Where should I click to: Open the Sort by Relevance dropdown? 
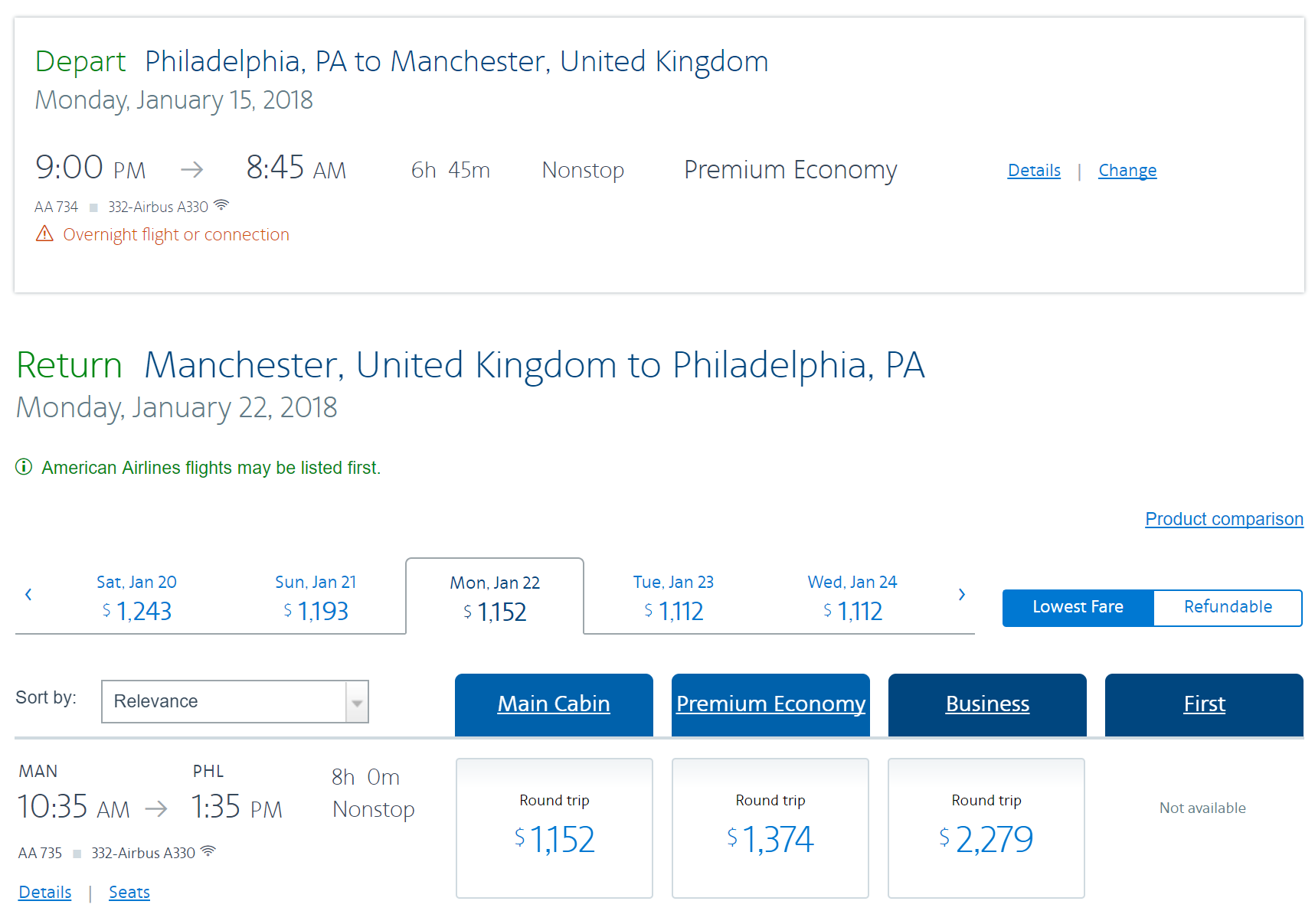click(x=234, y=701)
